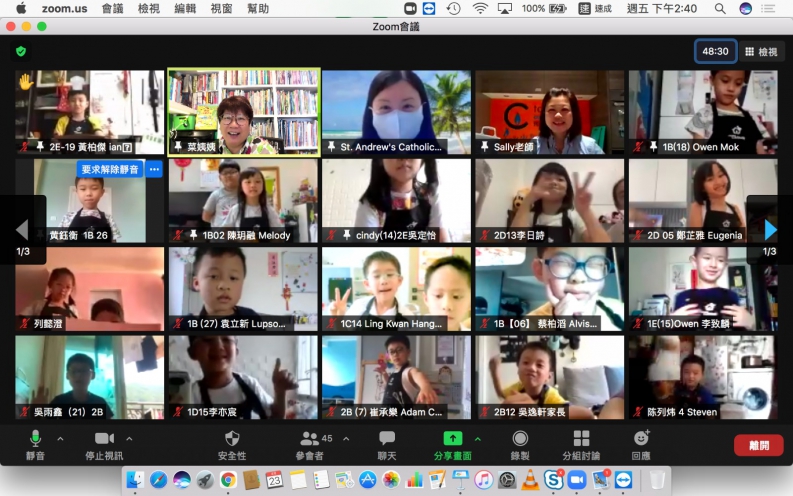793x496 pixels.
Task: Expand video options arrow beside camera
Action: click(129, 439)
